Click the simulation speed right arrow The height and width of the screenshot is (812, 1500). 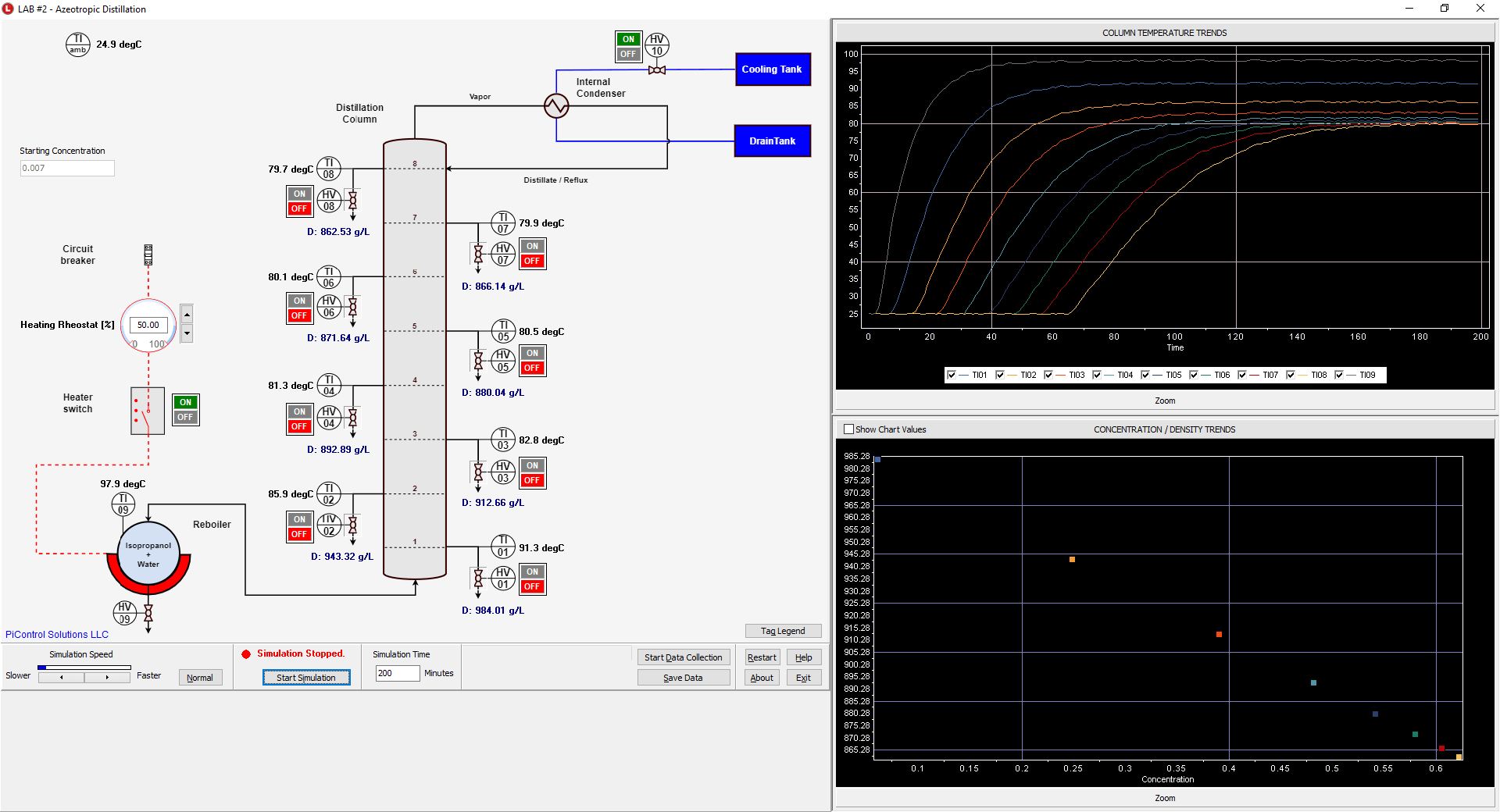click(108, 678)
